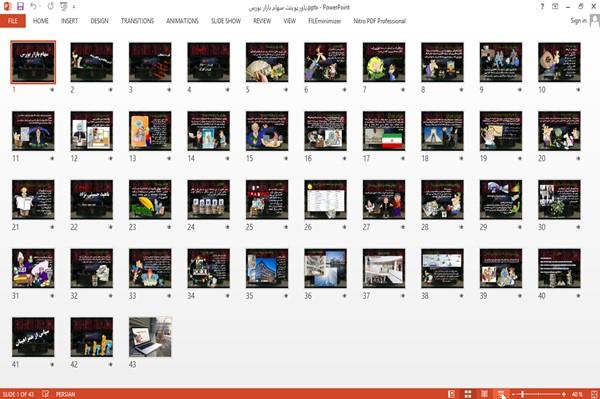Viewport: 600px width, 399px height.
Task: Click animation star icon under slide 38
Action: pyautogui.click(x=461, y=296)
